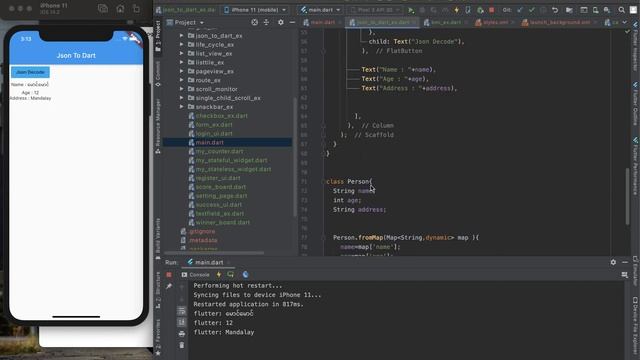Open Dart DevTools blue icon in Run panel

pyautogui.click(x=245, y=275)
